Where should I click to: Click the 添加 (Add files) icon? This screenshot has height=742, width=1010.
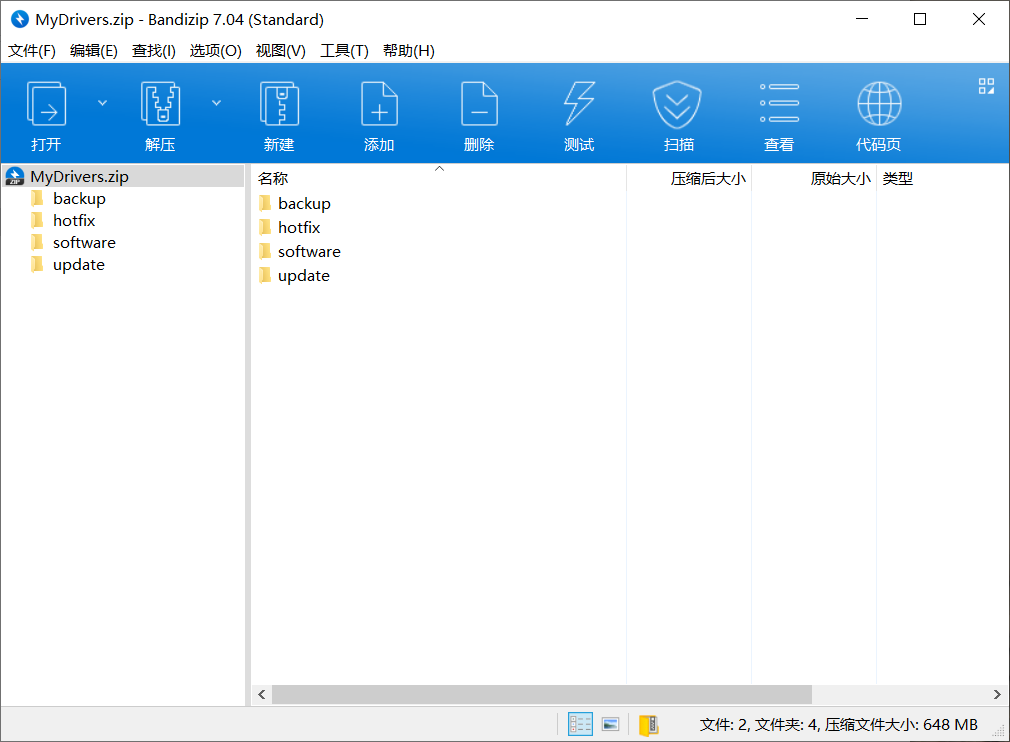(x=379, y=104)
